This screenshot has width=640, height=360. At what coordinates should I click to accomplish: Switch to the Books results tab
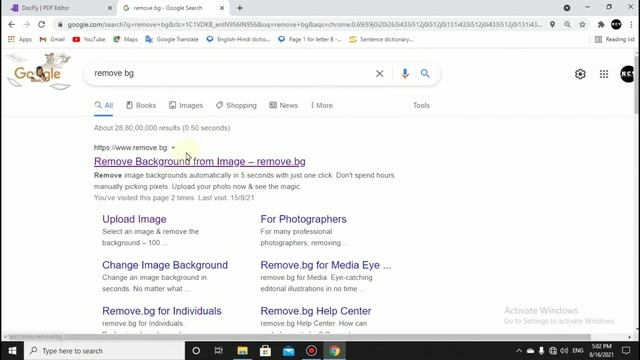pyautogui.click(x=141, y=105)
